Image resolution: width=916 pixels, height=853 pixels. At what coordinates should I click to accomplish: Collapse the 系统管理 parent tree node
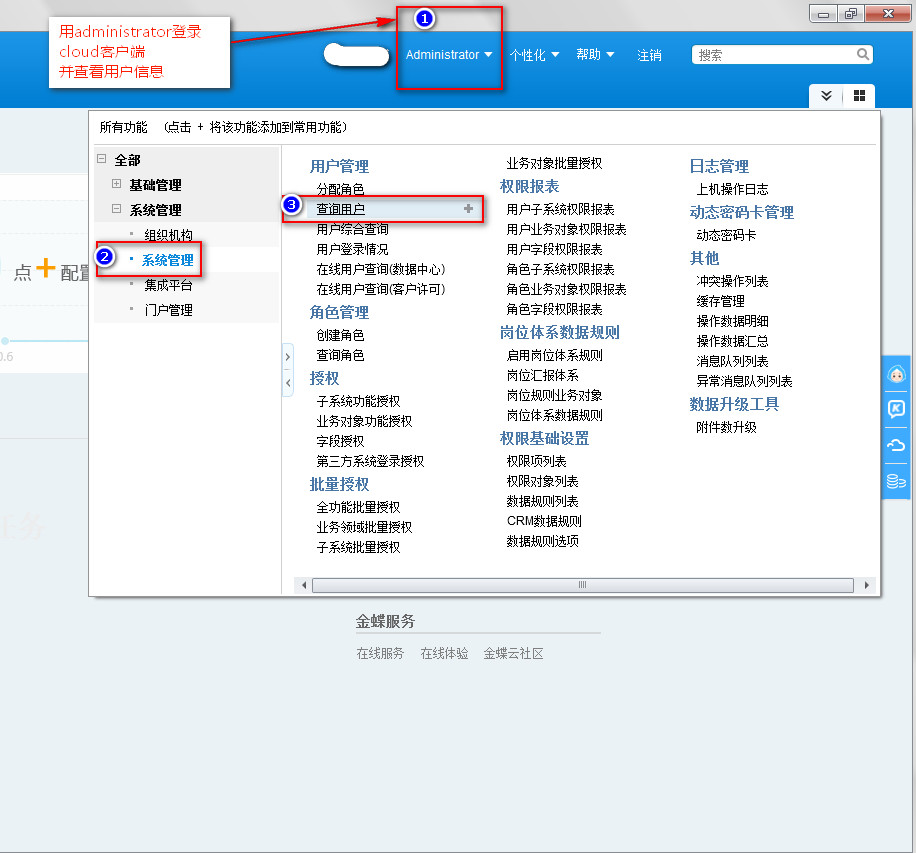pyautogui.click(x=117, y=210)
